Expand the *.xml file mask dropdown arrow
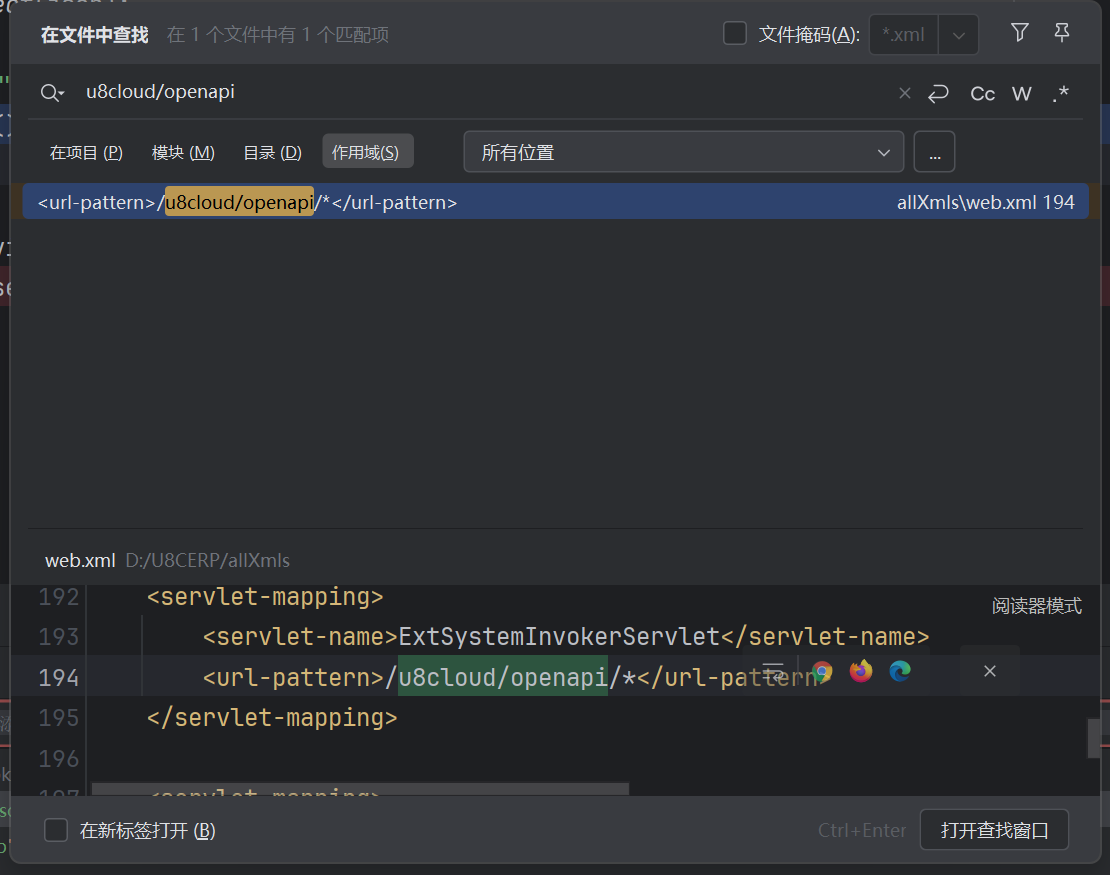Image resolution: width=1110 pixels, height=875 pixels. tap(959, 35)
